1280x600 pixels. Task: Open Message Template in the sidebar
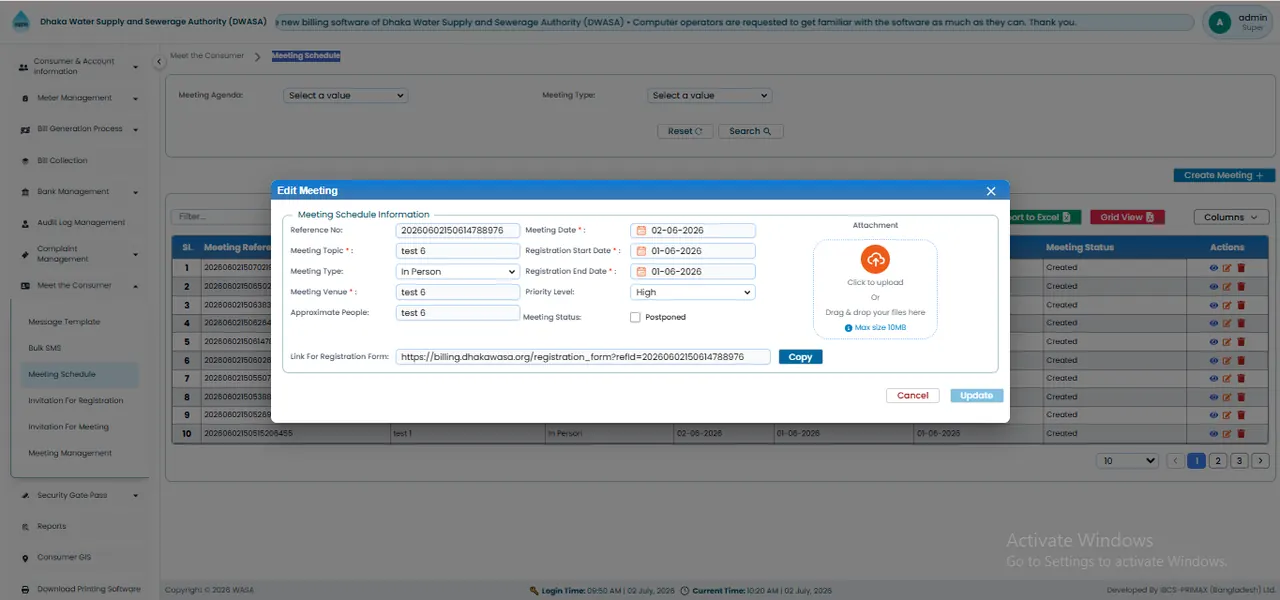pos(64,322)
